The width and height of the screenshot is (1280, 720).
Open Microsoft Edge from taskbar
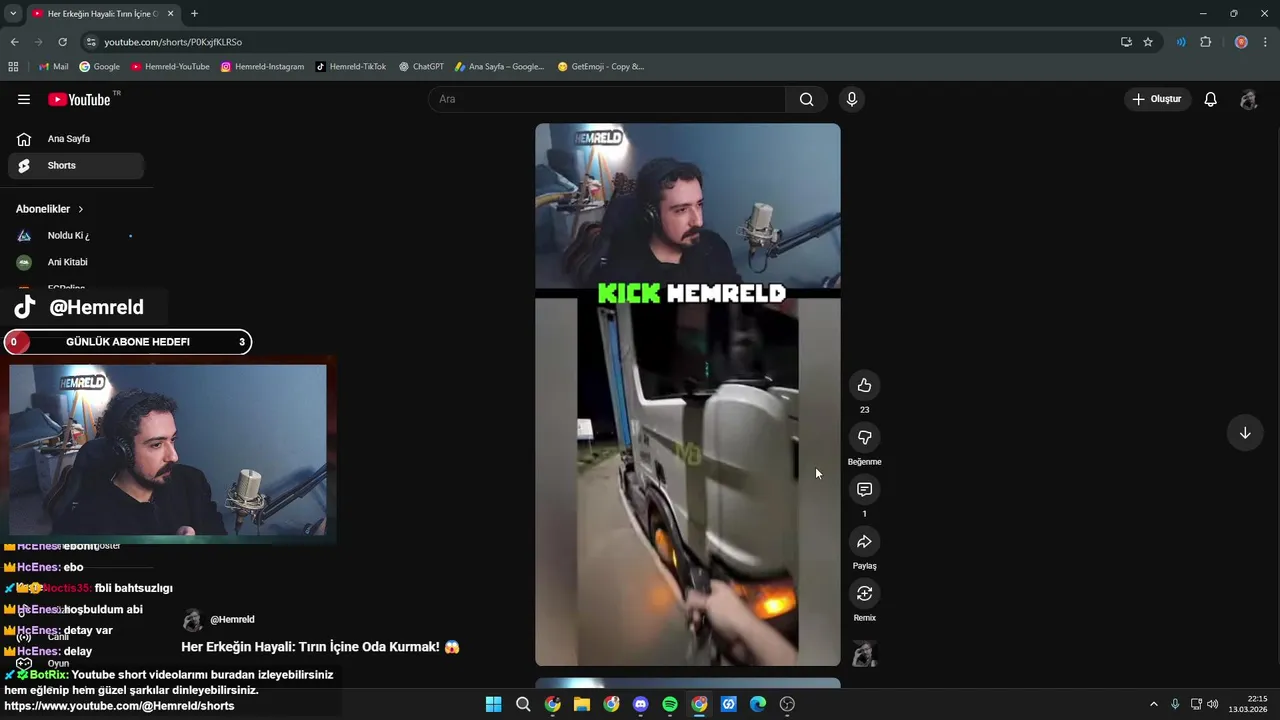coord(758,704)
